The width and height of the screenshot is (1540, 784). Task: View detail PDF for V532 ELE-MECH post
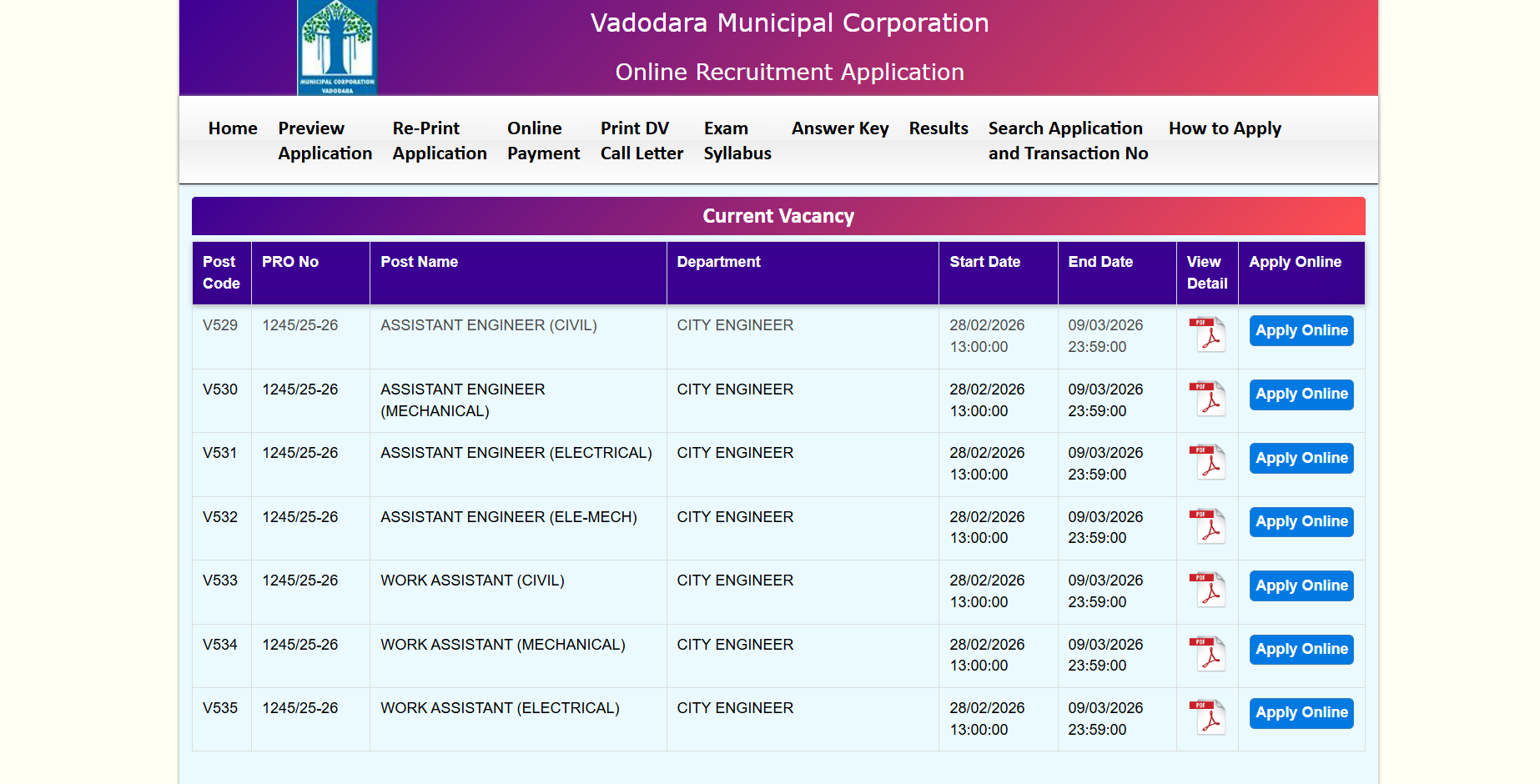1207,525
